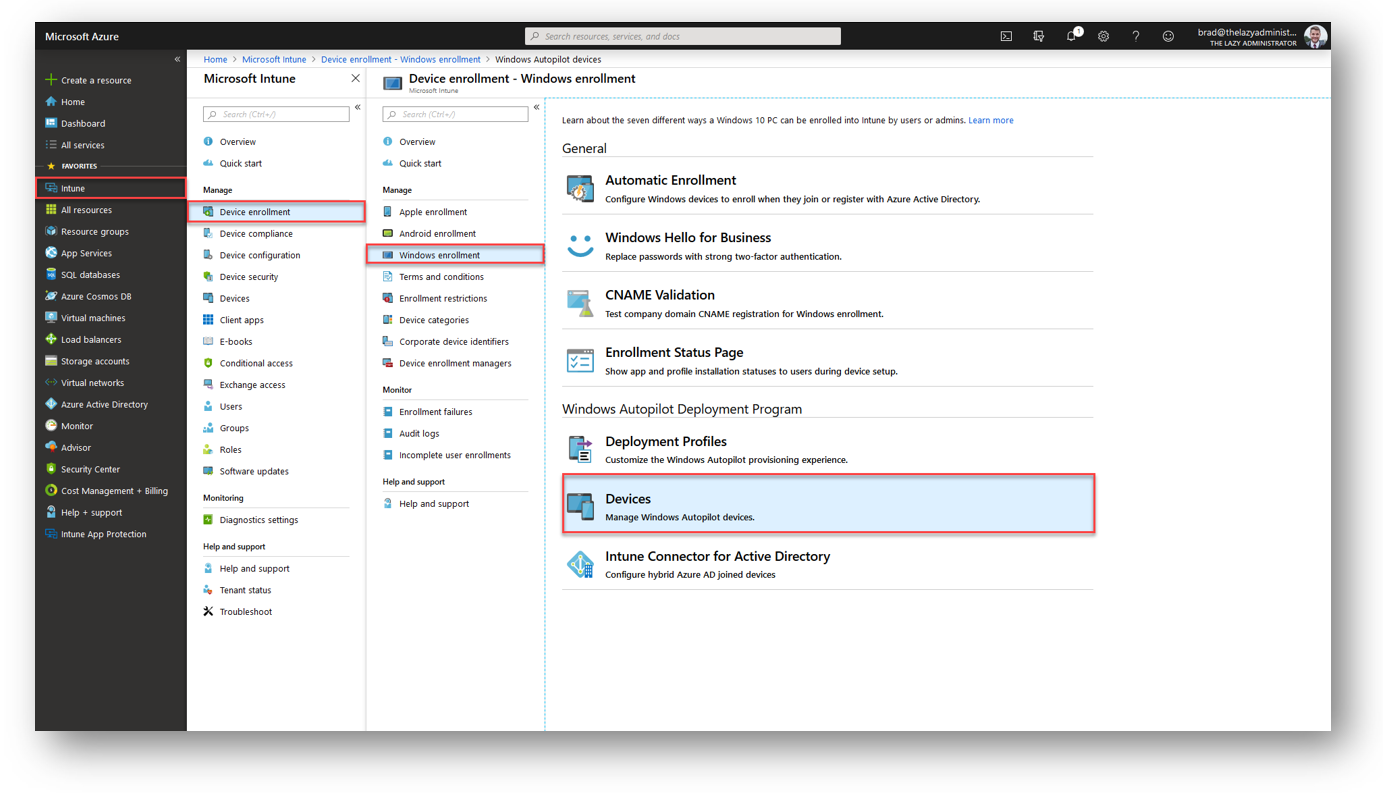Click Learn more link

click(x=991, y=120)
